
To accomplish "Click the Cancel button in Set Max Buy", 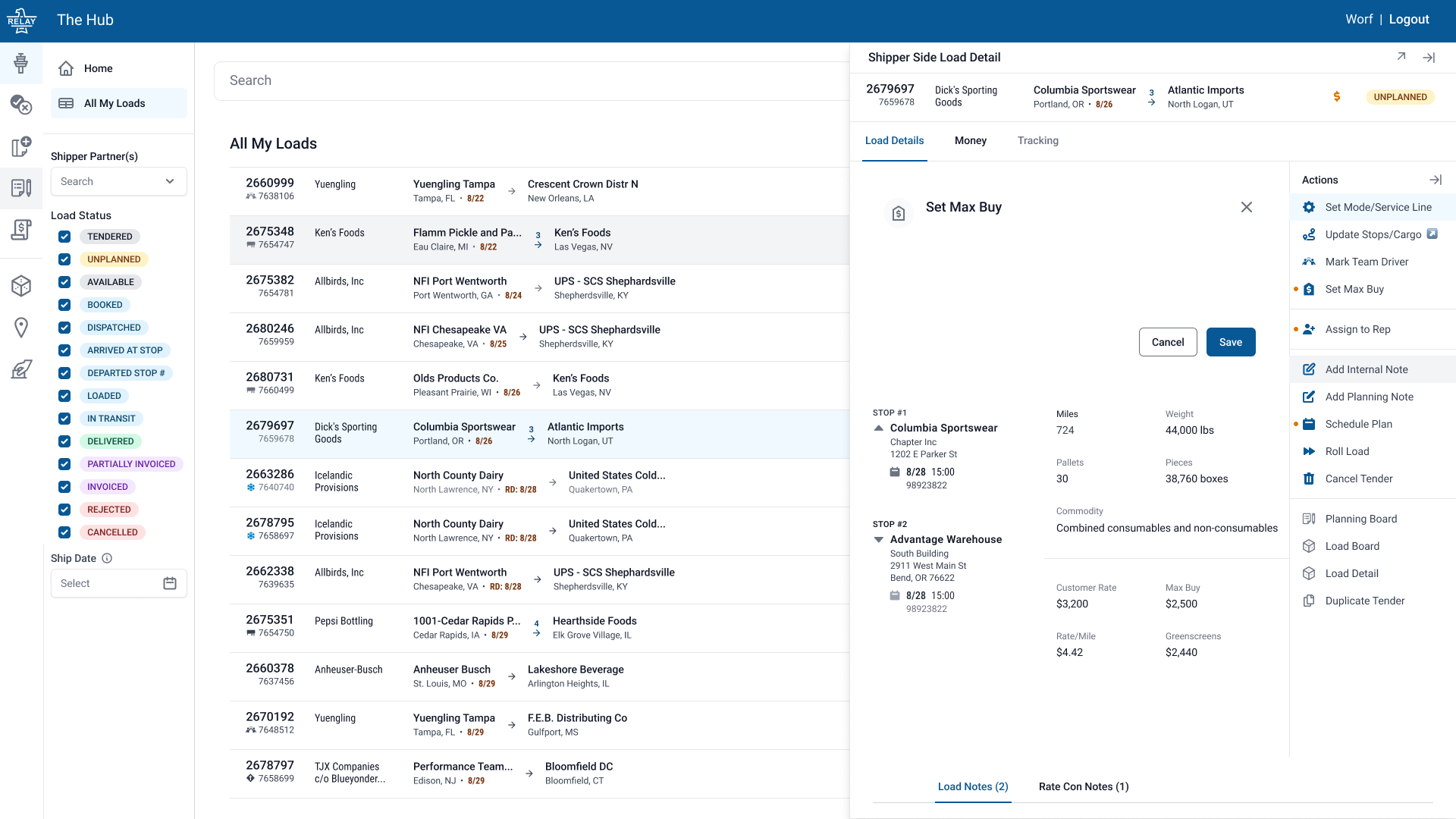I will click(1168, 342).
